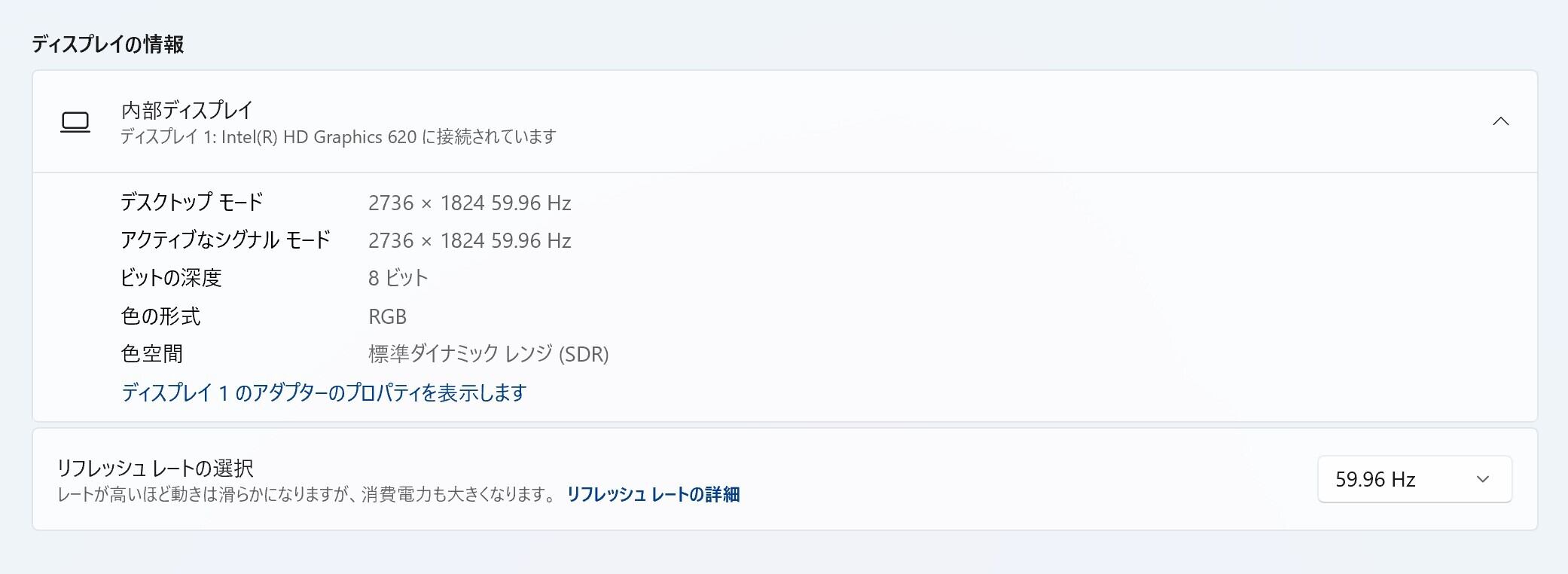Select the ビットの深度 label
The image size is (1568, 574).
[x=172, y=277]
